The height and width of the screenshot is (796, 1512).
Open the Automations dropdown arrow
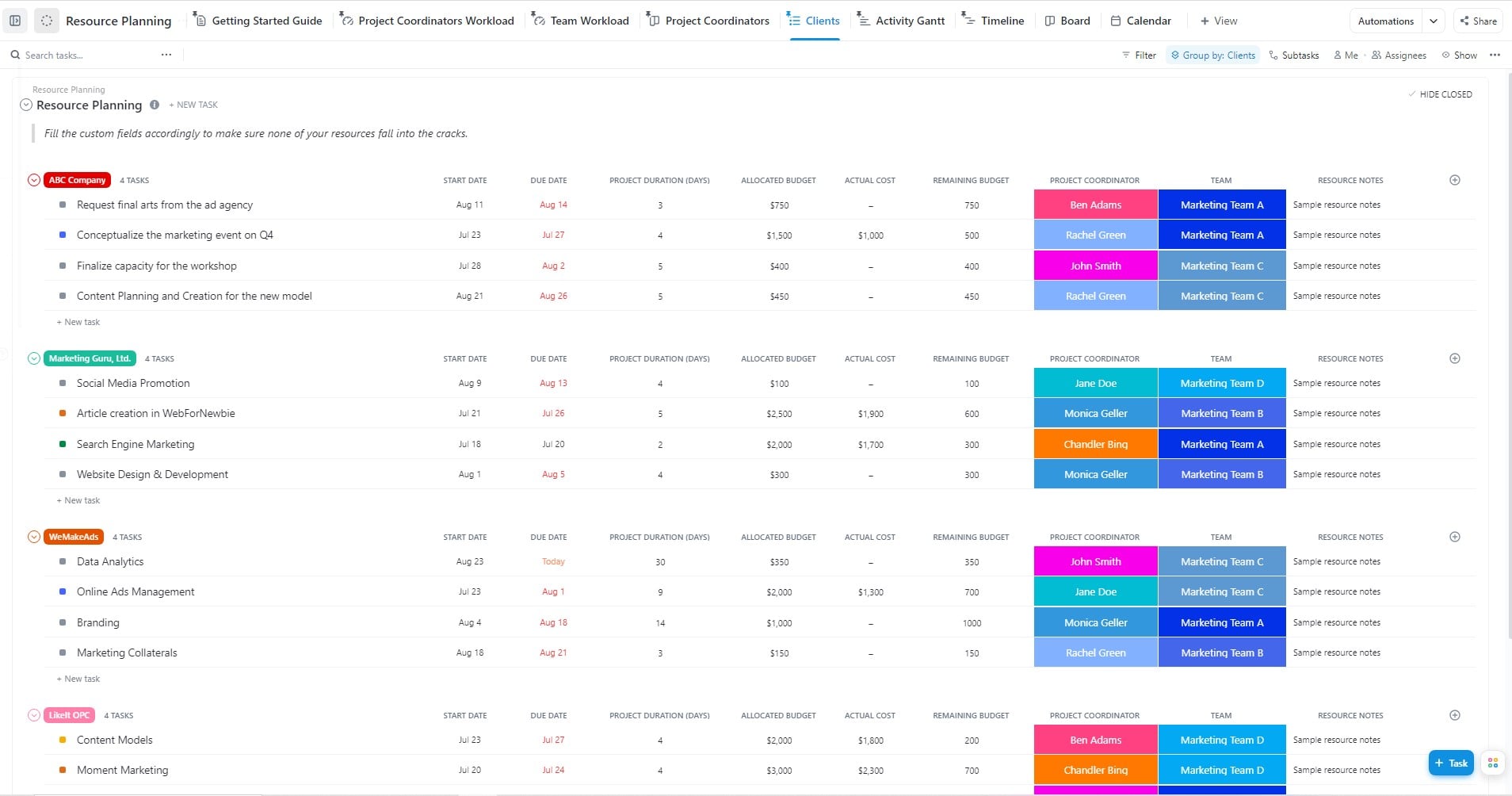click(x=1434, y=21)
